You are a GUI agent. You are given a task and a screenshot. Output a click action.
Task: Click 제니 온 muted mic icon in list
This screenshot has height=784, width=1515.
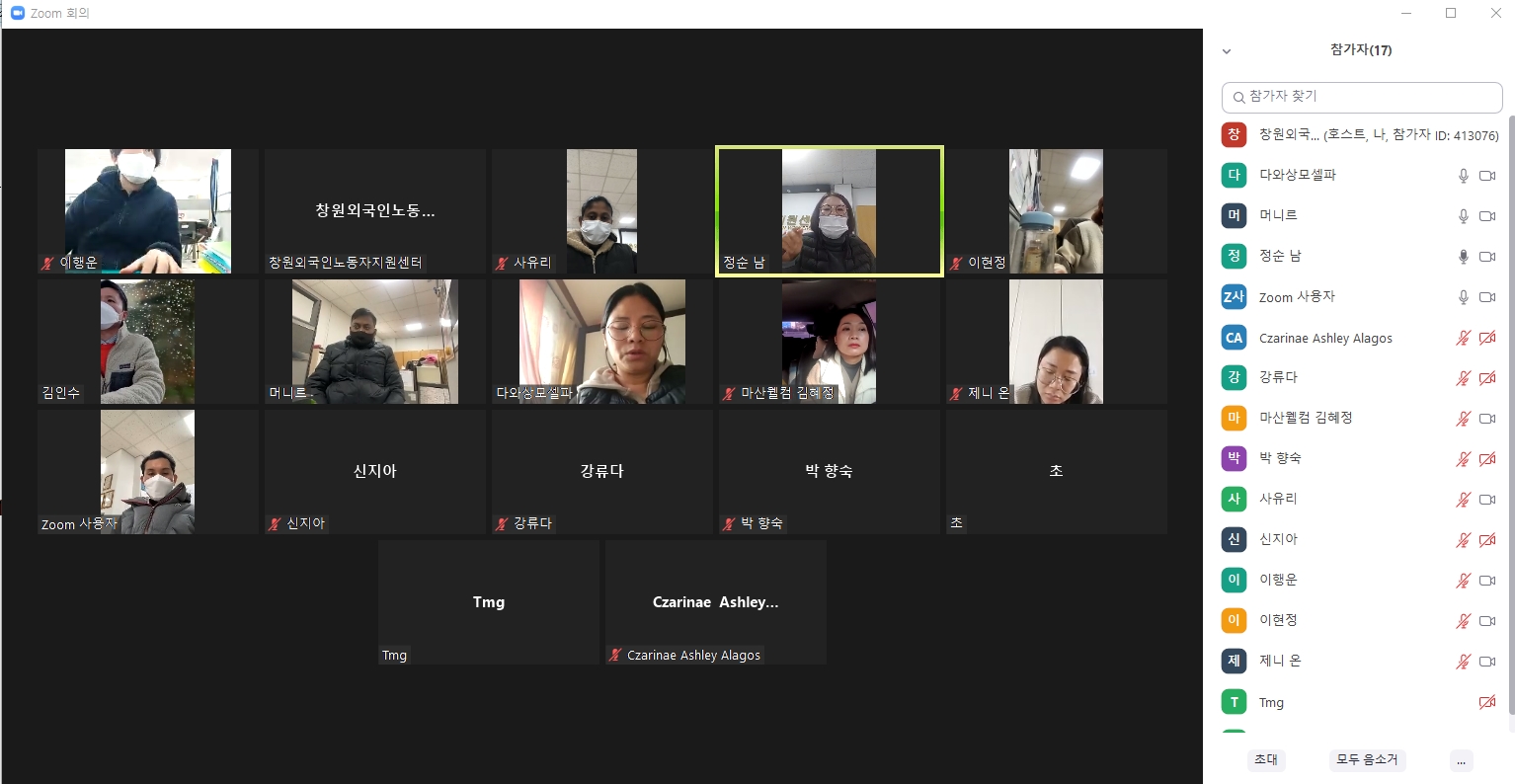pos(1464,662)
